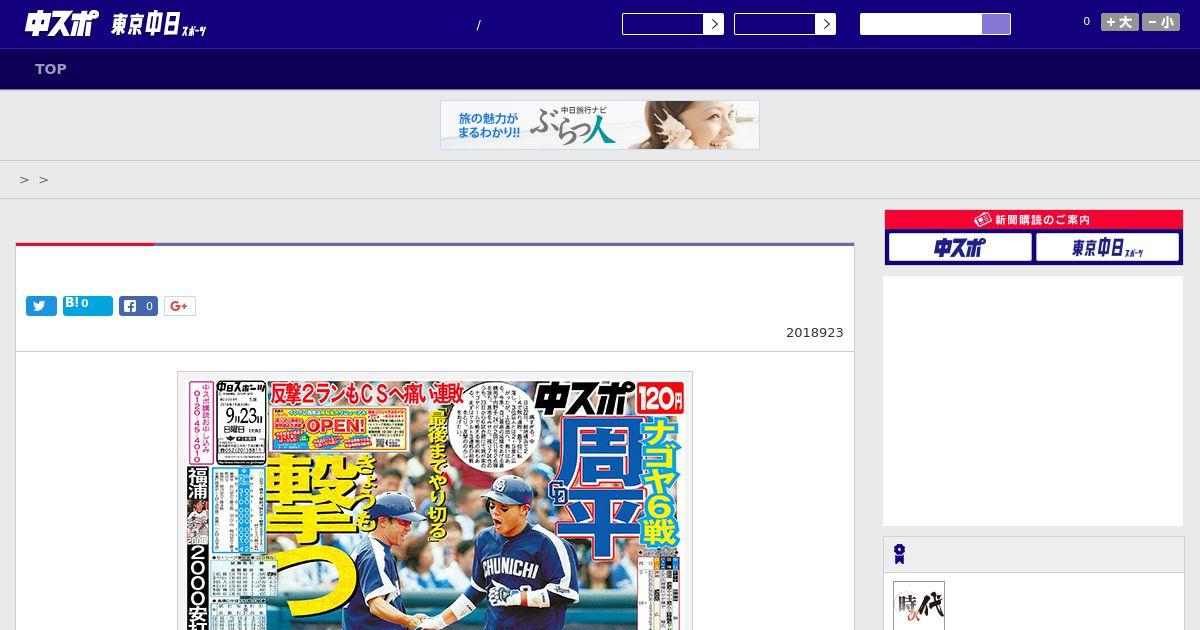Click the 東京中日スポーツ header logo

point(159,25)
